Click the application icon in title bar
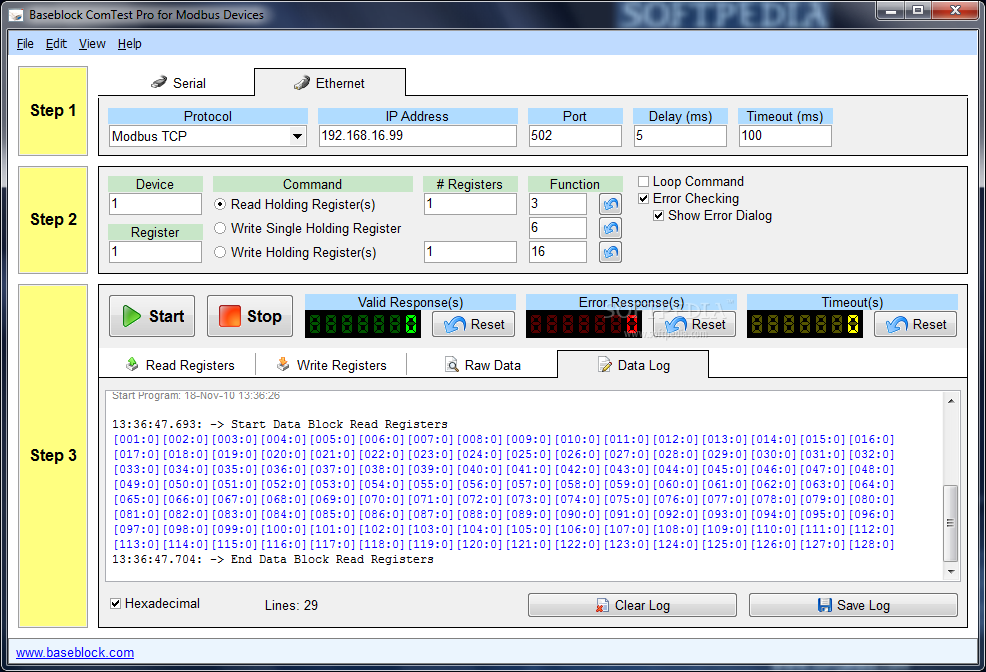Image resolution: width=986 pixels, height=672 pixels. pos(16,14)
